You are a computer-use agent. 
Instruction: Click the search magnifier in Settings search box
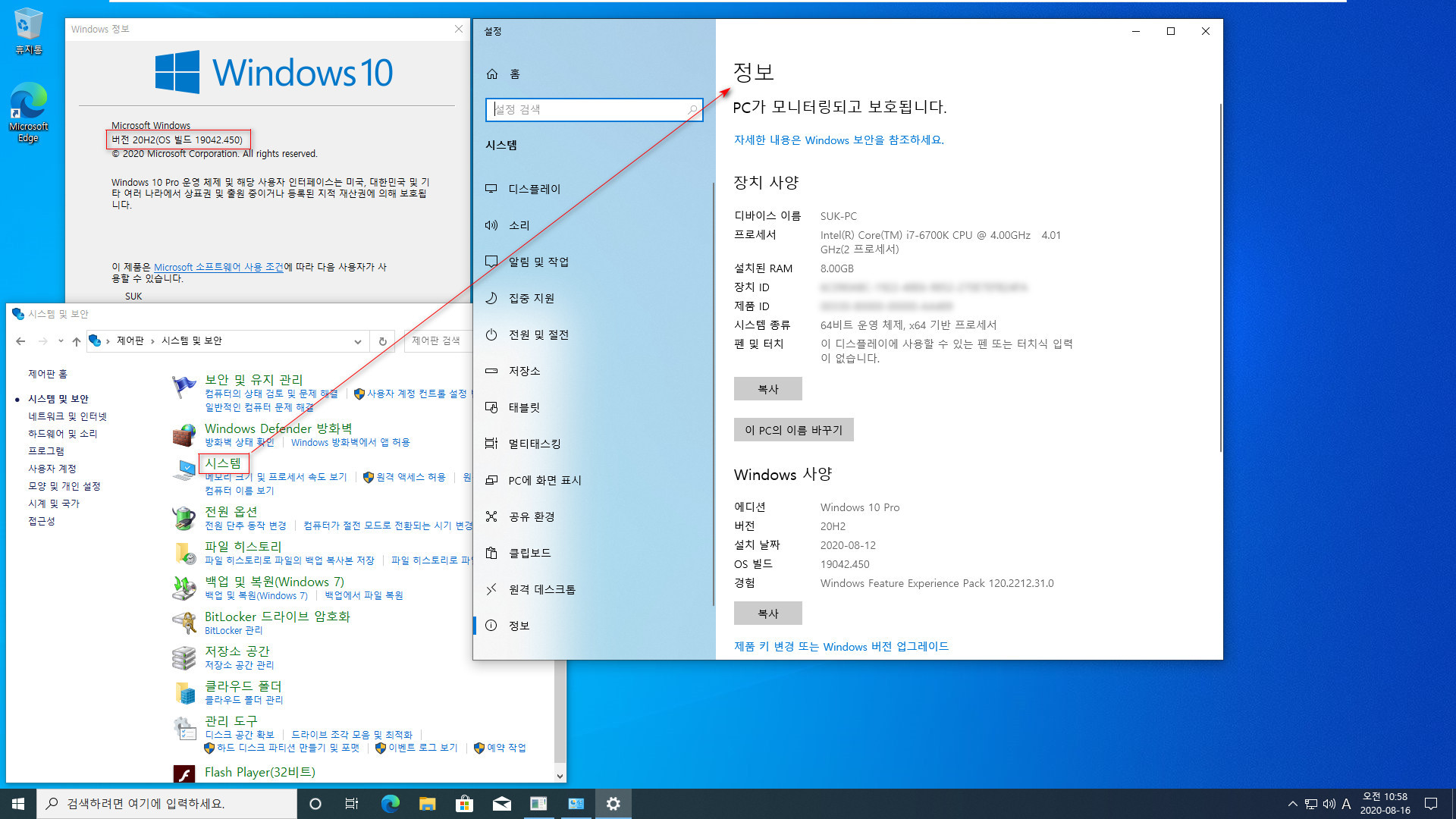(x=692, y=109)
